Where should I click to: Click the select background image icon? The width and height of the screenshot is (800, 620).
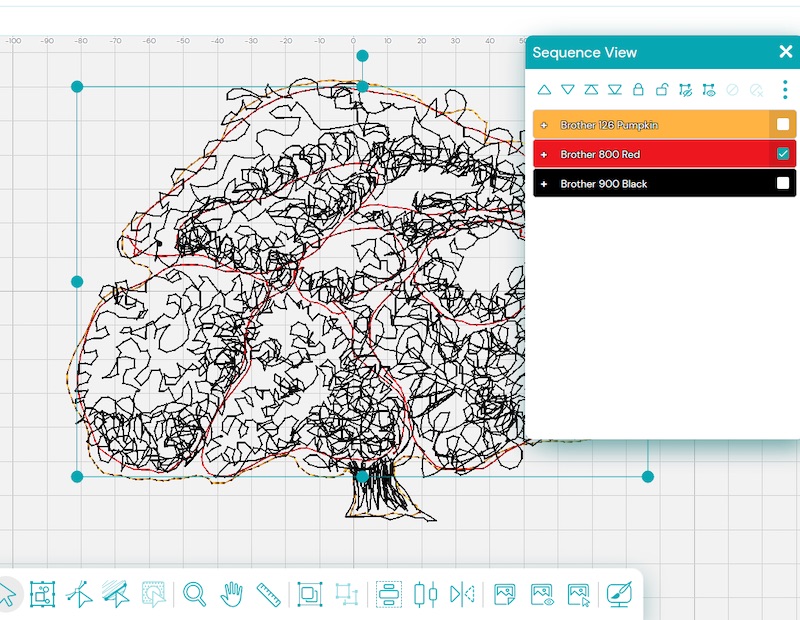(579, 595)
